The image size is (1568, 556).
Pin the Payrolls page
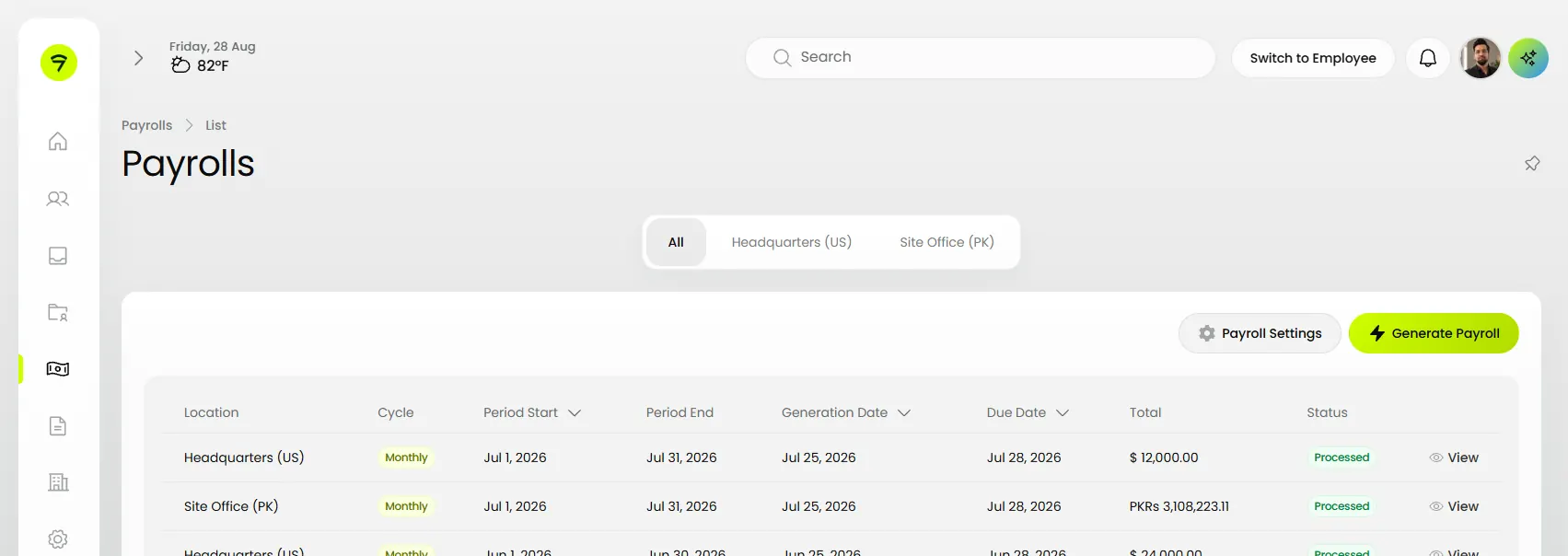(1532, 163)
